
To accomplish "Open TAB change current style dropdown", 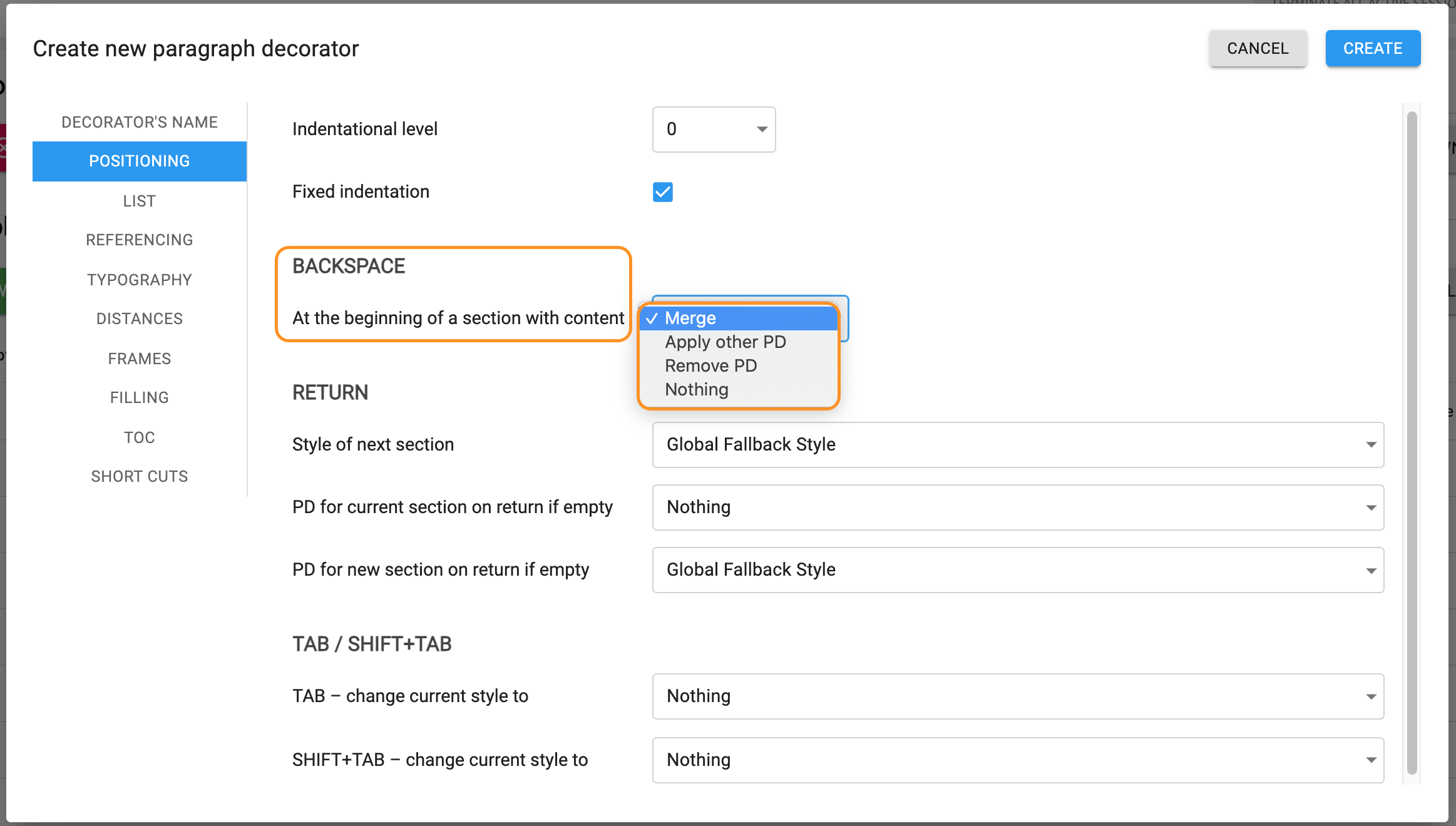I will click(x=1018, y=696).
